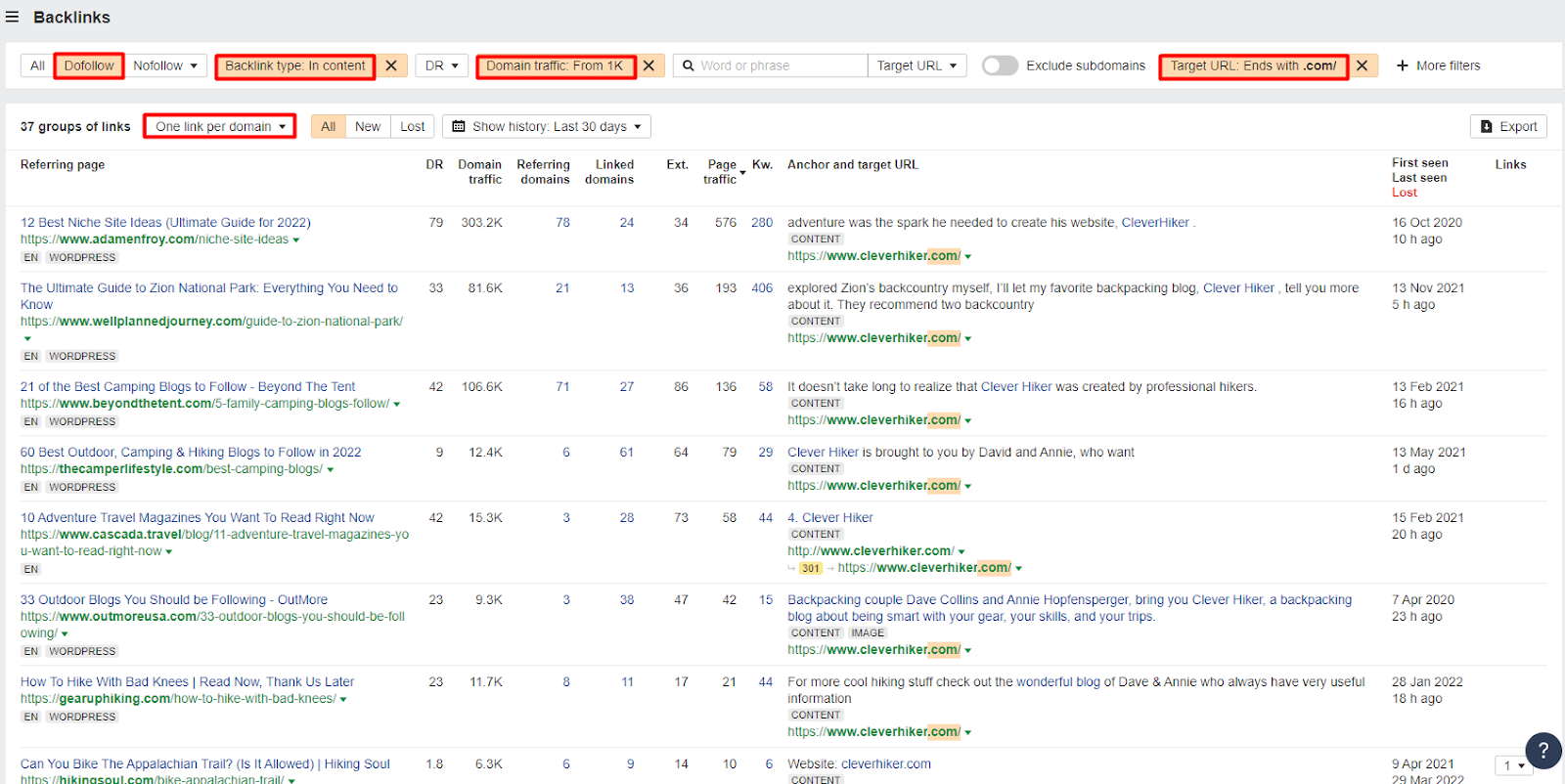
Task: Click linked domains value 61
Action: pos(627,452)
